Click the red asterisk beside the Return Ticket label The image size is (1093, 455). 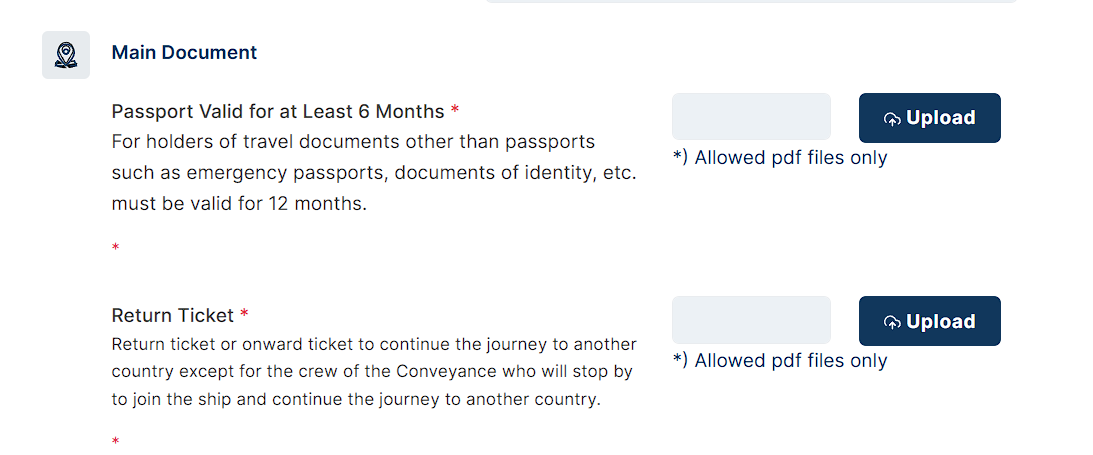[244, 314]
